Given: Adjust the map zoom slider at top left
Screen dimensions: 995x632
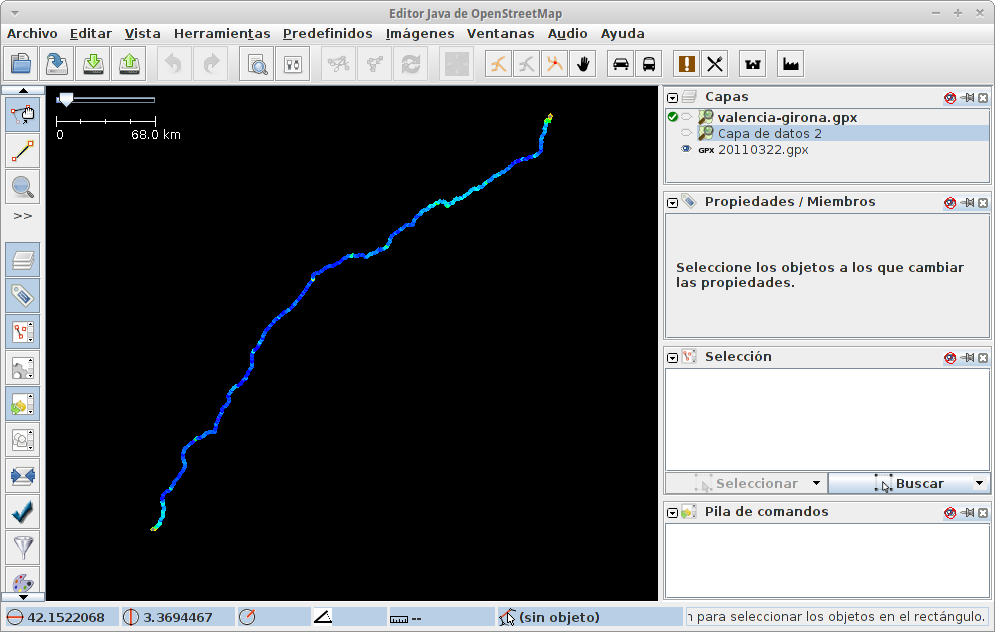Looking at the screenshot, I should pos(66,99).
